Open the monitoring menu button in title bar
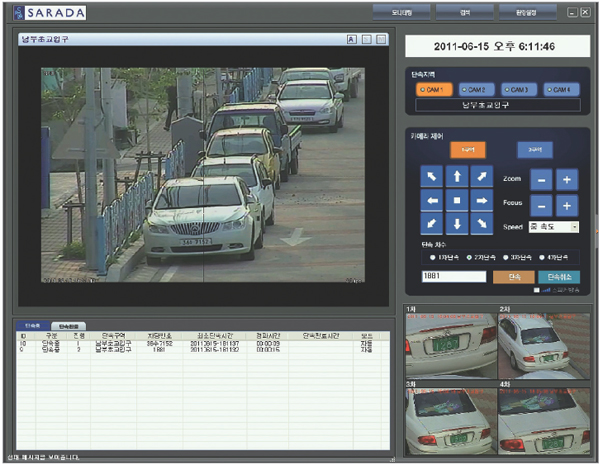600x466 pixels. (399, 12)
